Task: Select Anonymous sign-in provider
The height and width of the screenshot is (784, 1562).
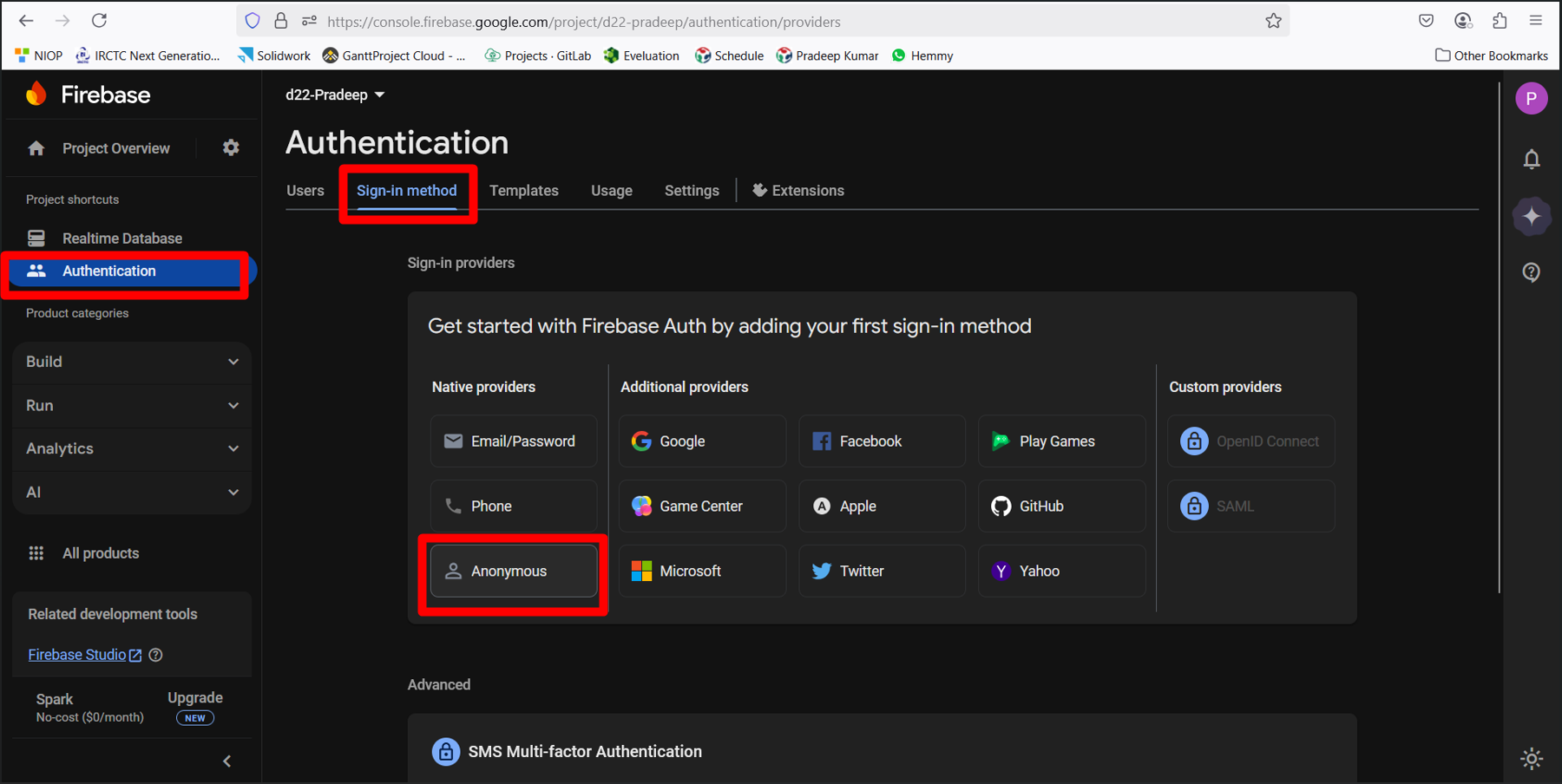Action: pos(514,571)
